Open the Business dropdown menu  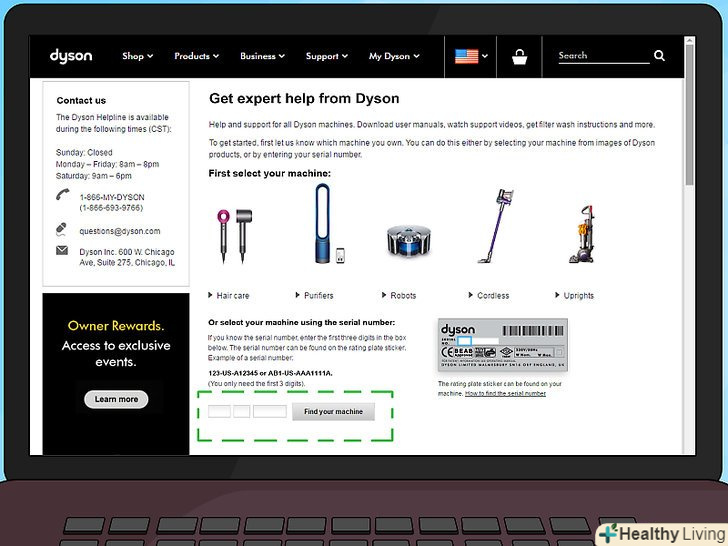click(x=262, y=56)
